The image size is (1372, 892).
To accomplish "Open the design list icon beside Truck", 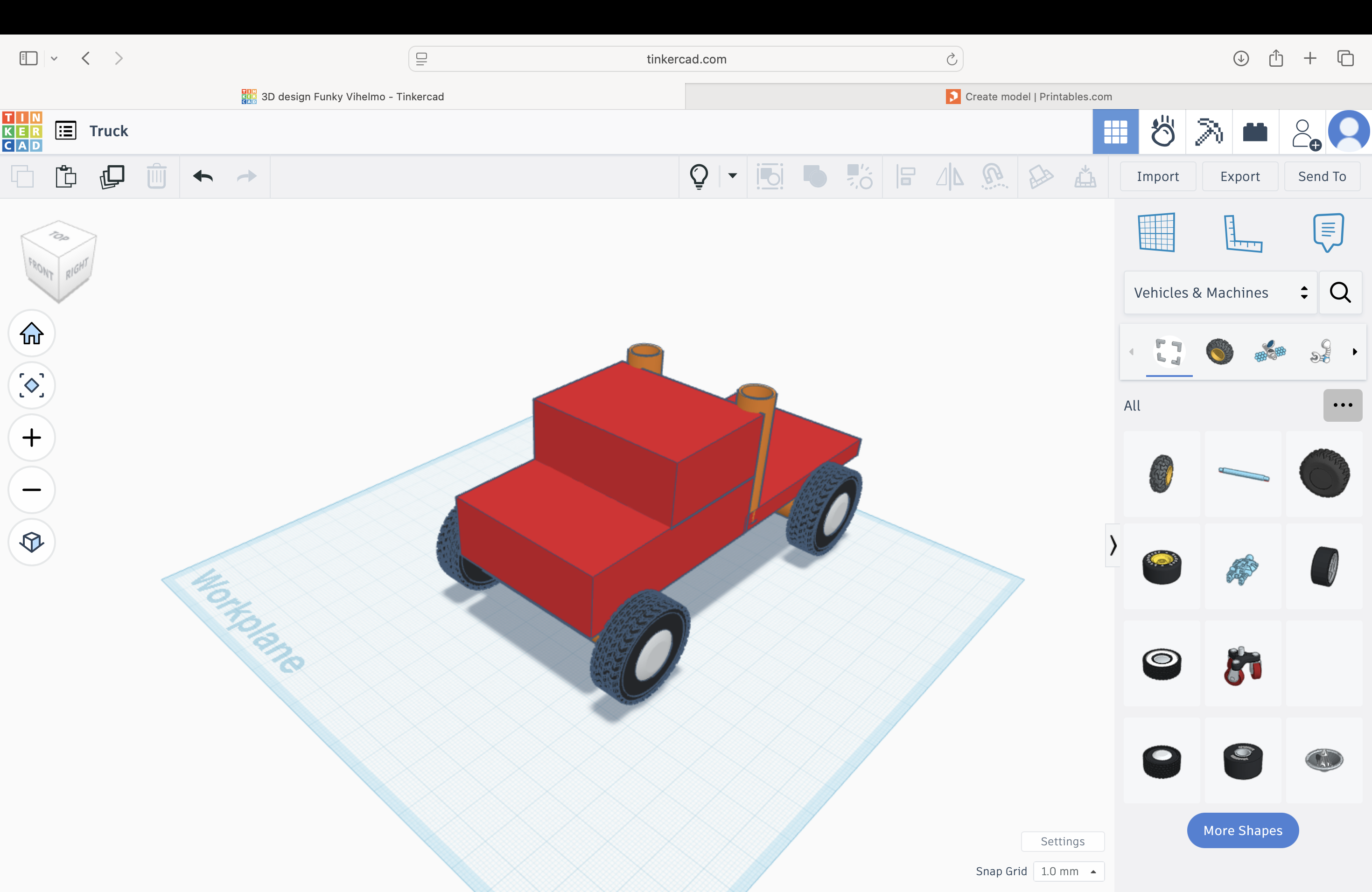I will point(66,131).
